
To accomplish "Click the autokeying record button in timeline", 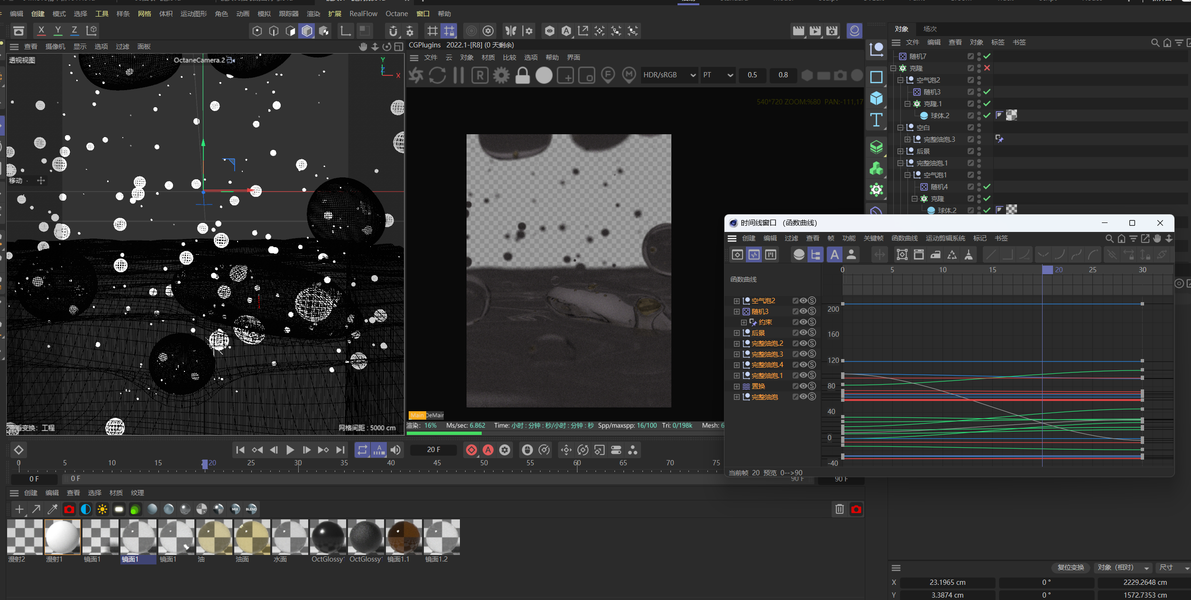I will point(488,450).
